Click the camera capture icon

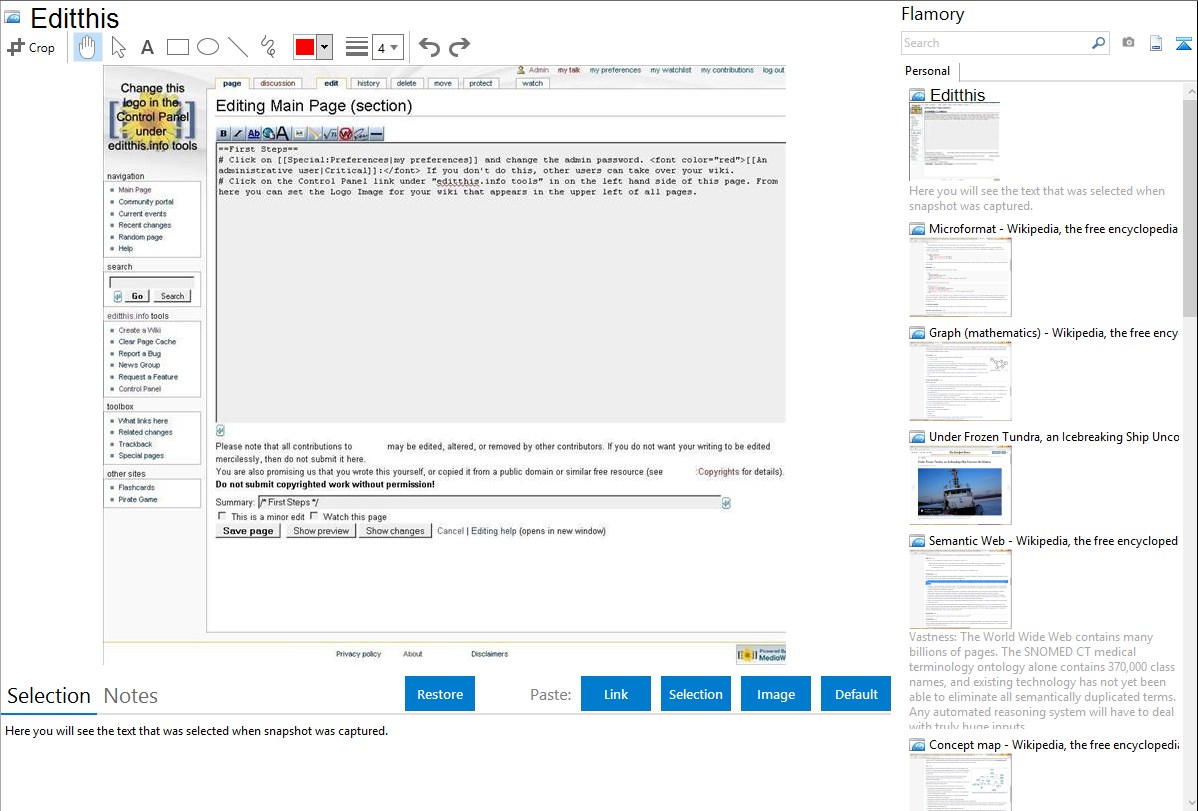(x=1128, y=43)
